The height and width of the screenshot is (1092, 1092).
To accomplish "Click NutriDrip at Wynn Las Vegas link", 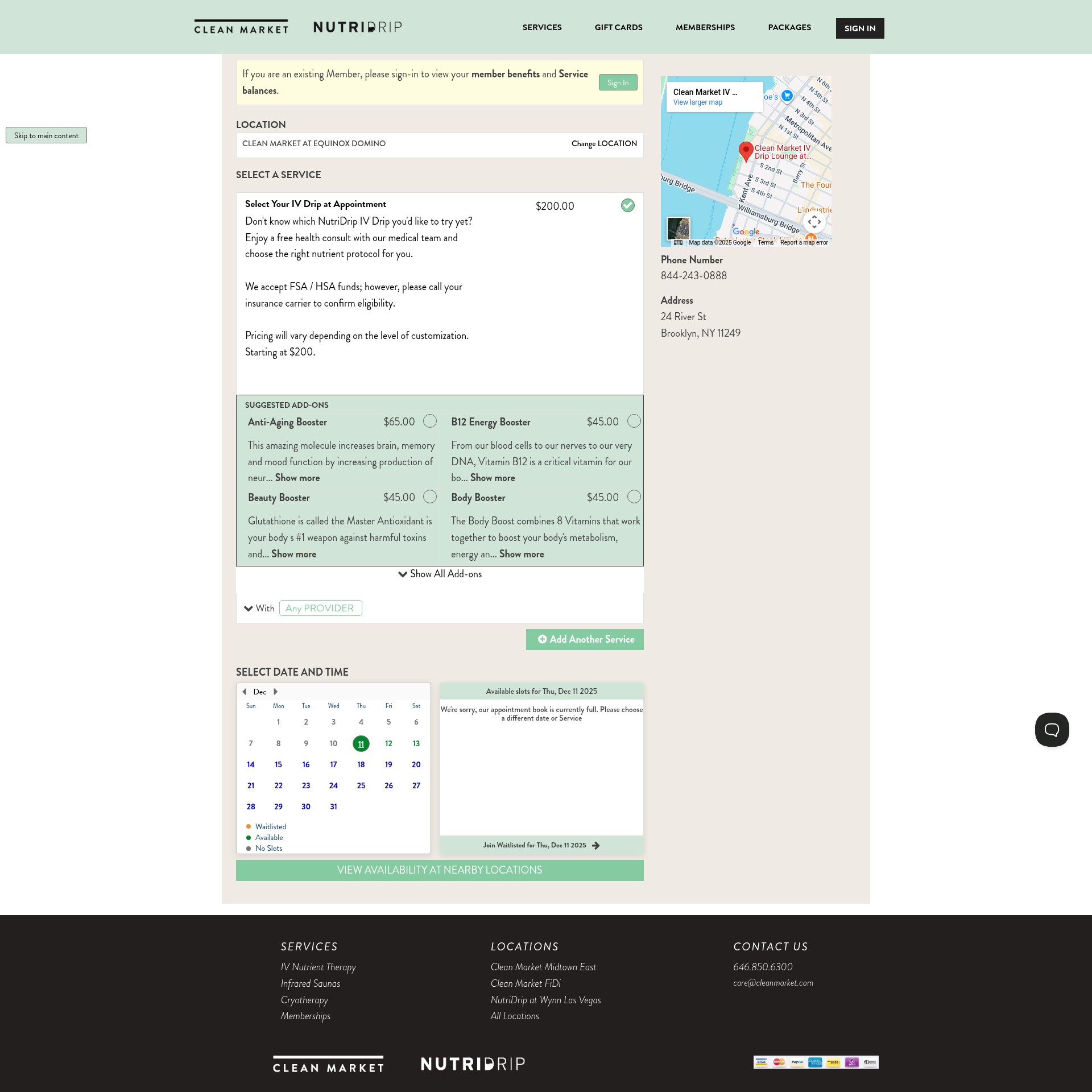I will 545,1000.
